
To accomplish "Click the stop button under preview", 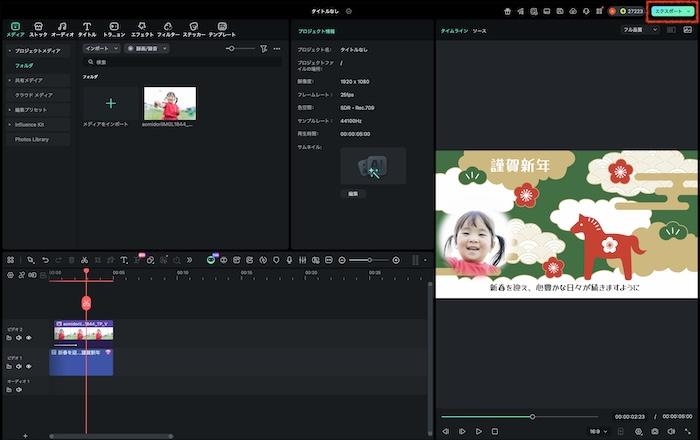I will click(495, 431).
